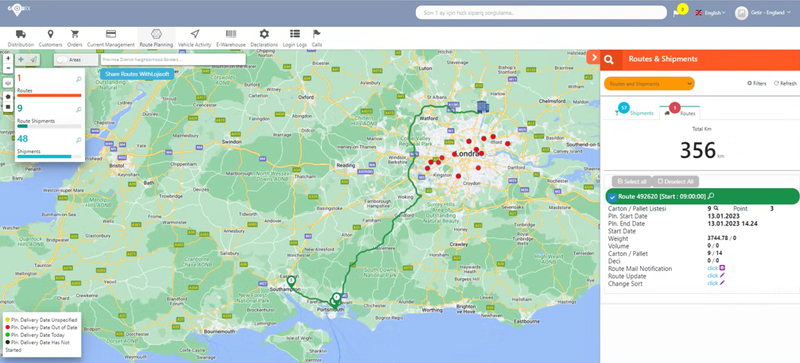Screen dimensions: 800x363
Task: Open E-Warehouse barcode icon
Action: pyautogui.click(x=231, y=34)
